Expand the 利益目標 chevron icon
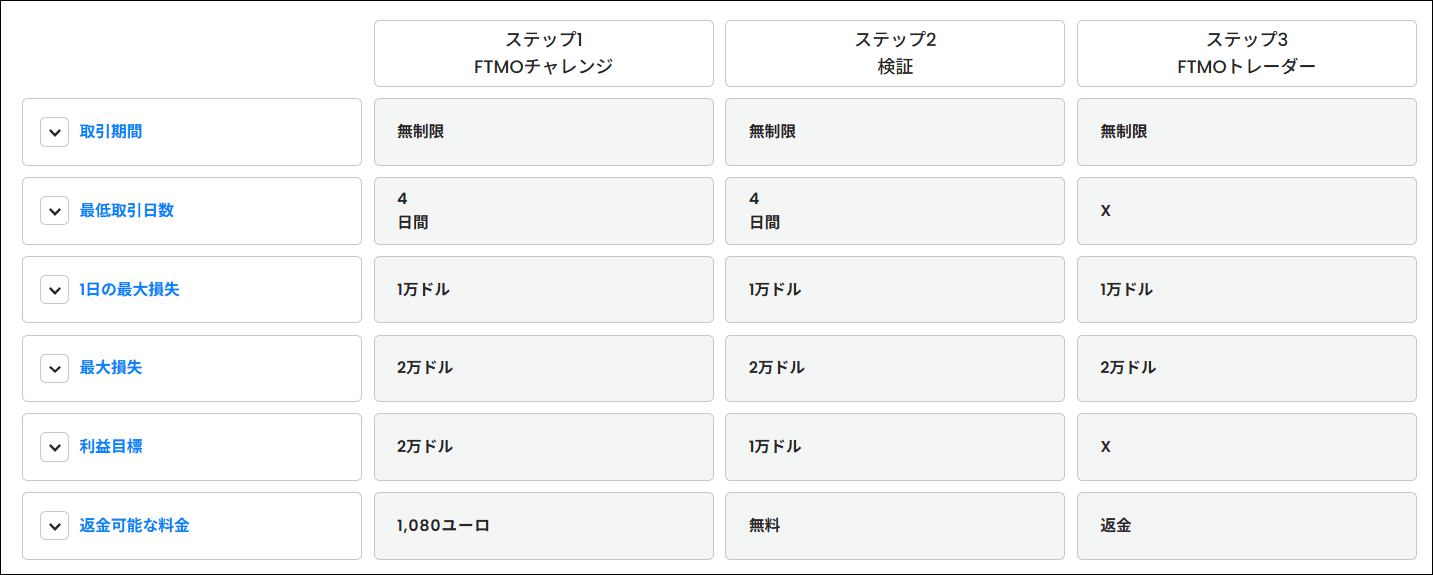The image size is (1433, 575). (x=55, y=447)
